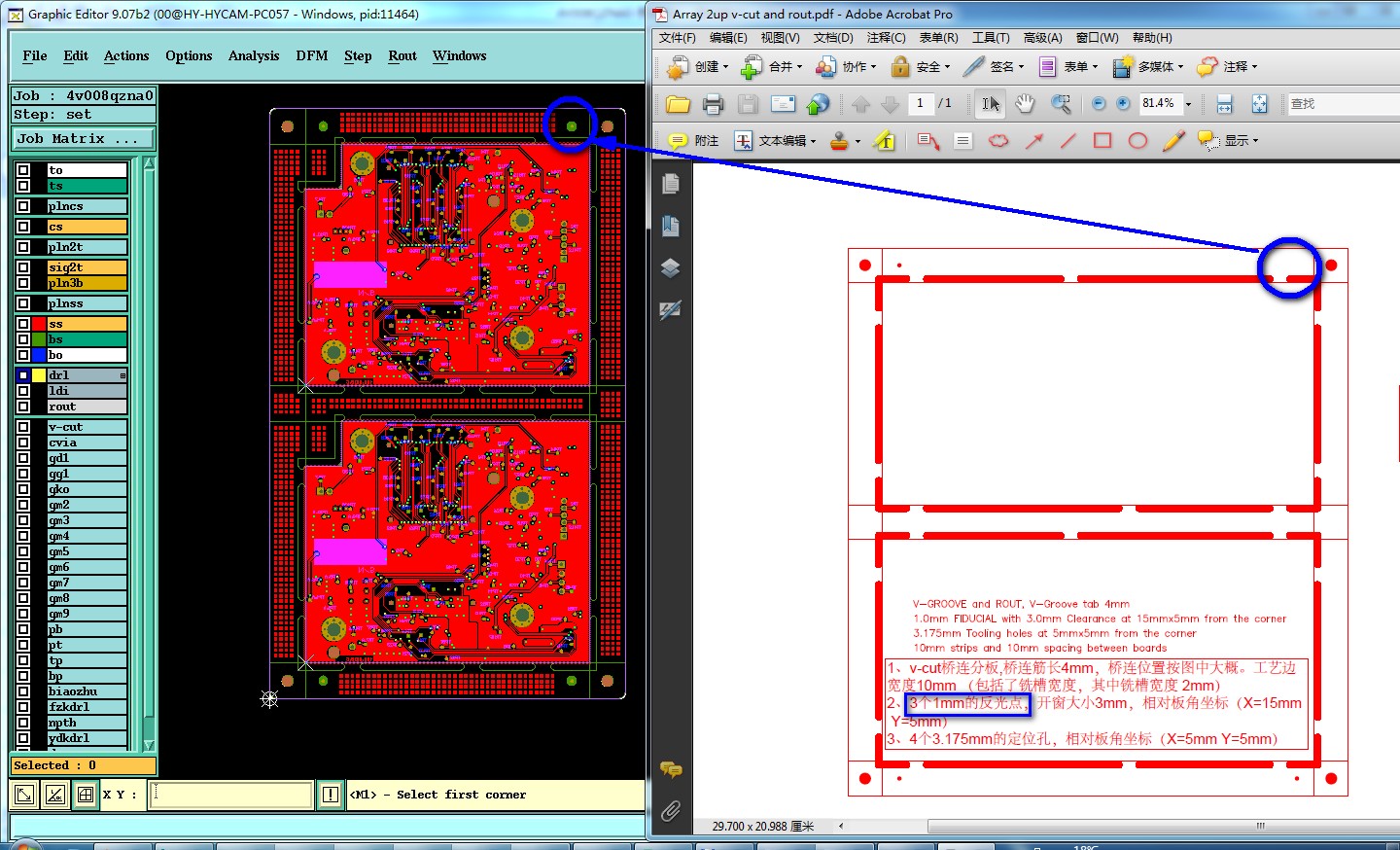The image size is (1400, 850).
Task: Choose the Hand pan tool
Action: pos(1025,104)
